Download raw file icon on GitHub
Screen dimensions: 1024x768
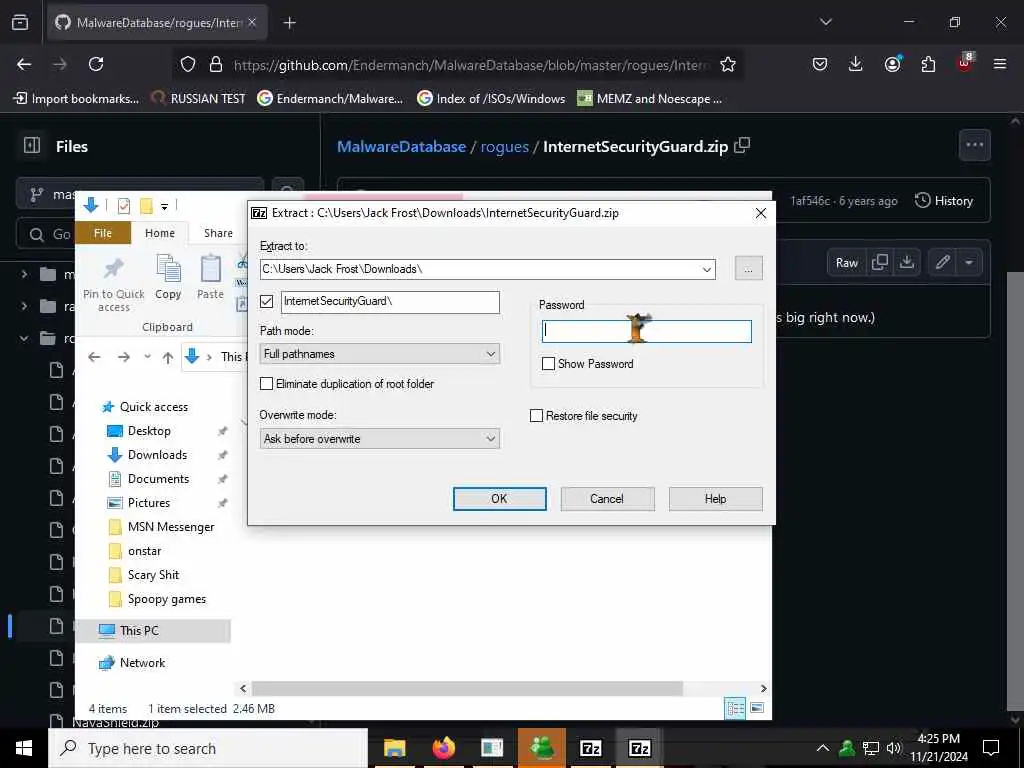tap(906, 263)
